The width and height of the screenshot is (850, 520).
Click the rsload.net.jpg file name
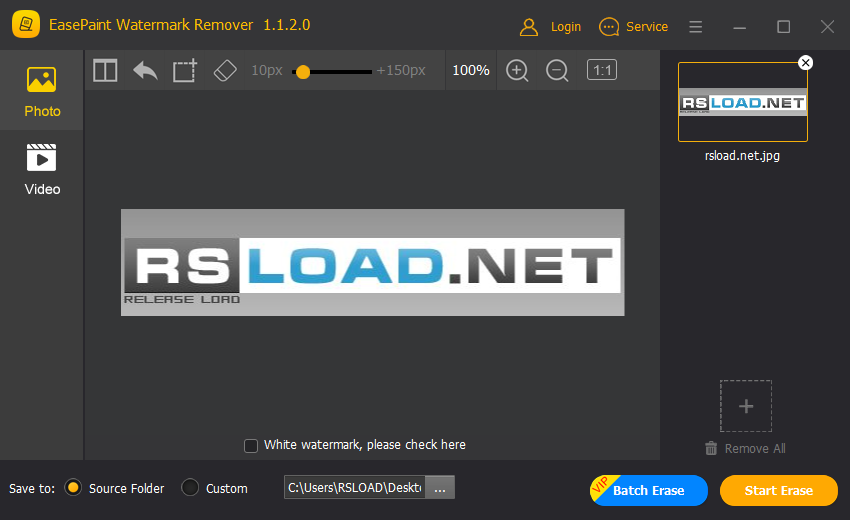point(742,156)
